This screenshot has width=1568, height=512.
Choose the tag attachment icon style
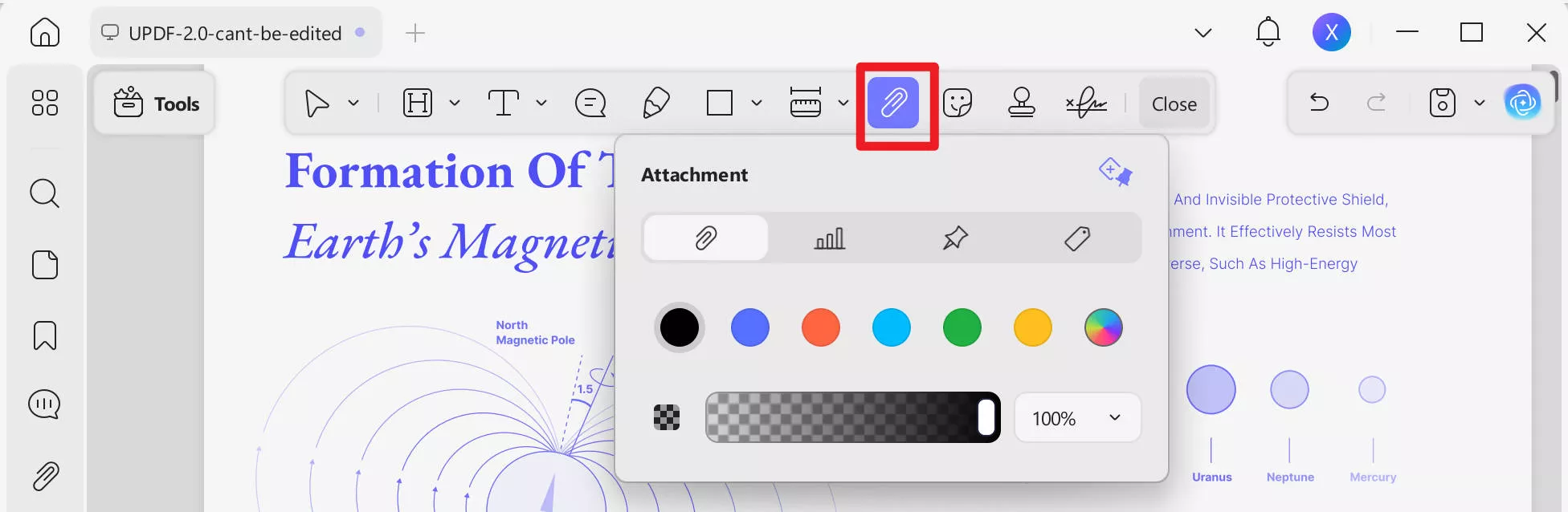pos(1077,238)
